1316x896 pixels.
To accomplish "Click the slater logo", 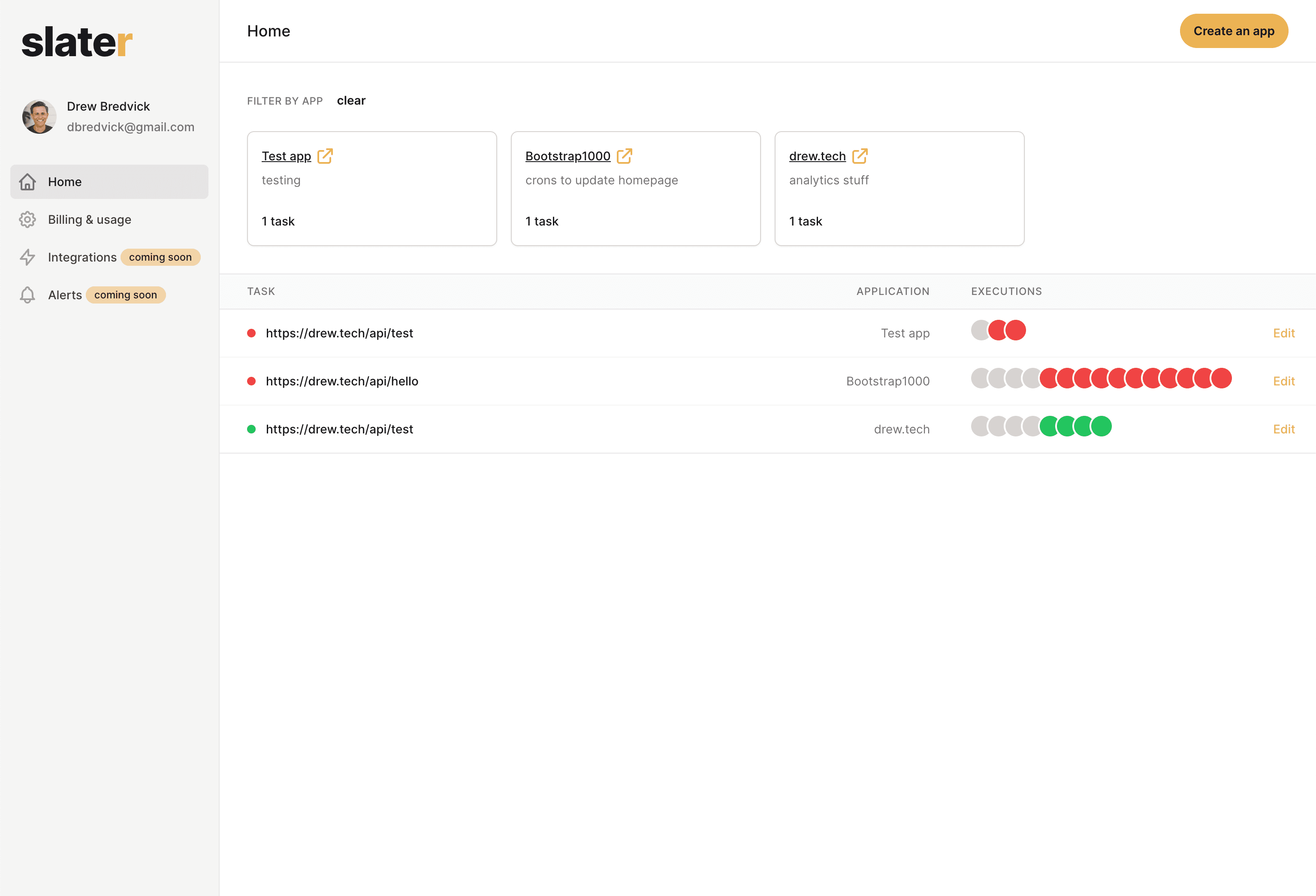I will pyautogui.click(x=77, y=42).
